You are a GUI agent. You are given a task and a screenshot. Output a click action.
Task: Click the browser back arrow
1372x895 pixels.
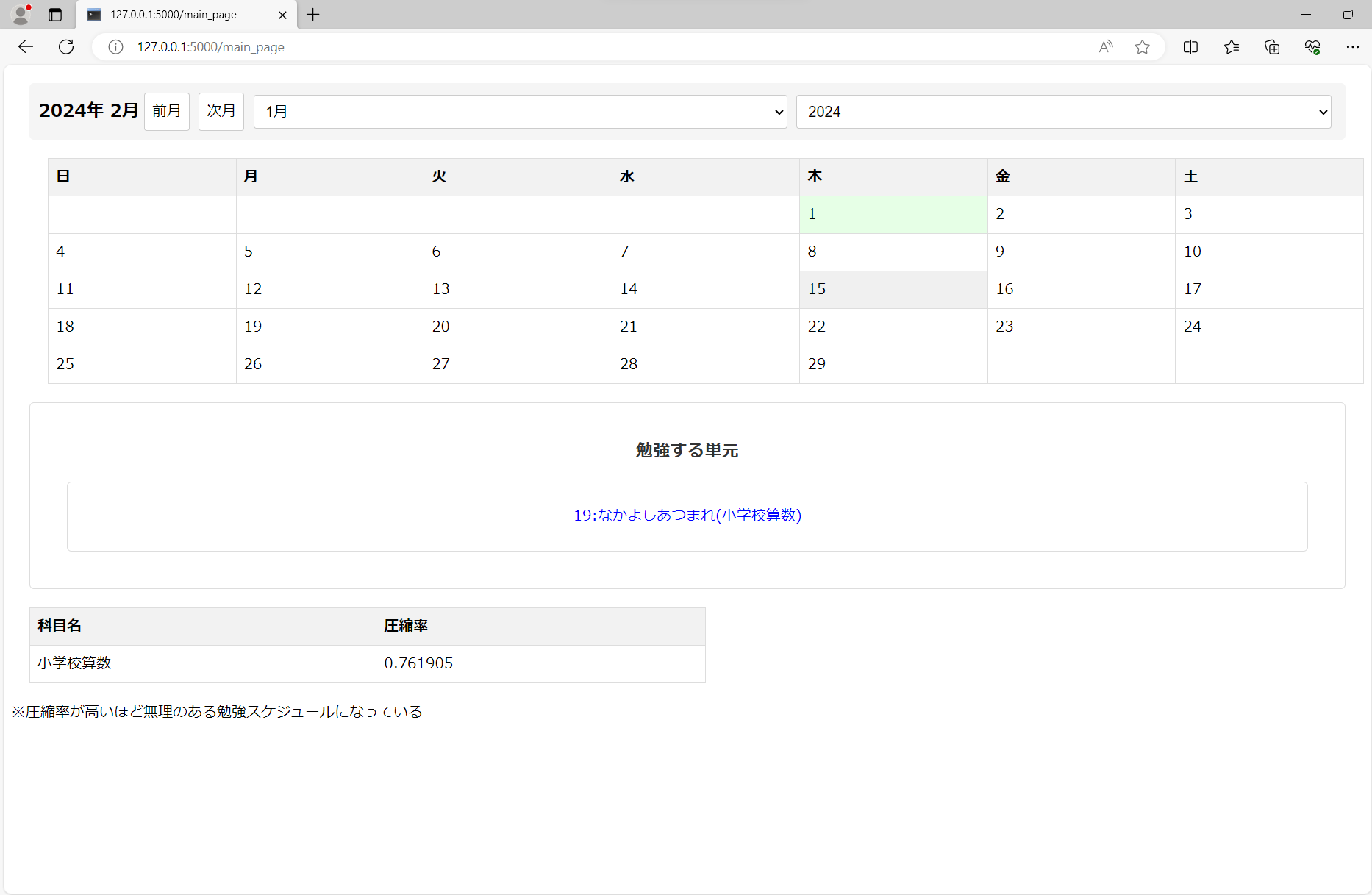pos(26,47)
